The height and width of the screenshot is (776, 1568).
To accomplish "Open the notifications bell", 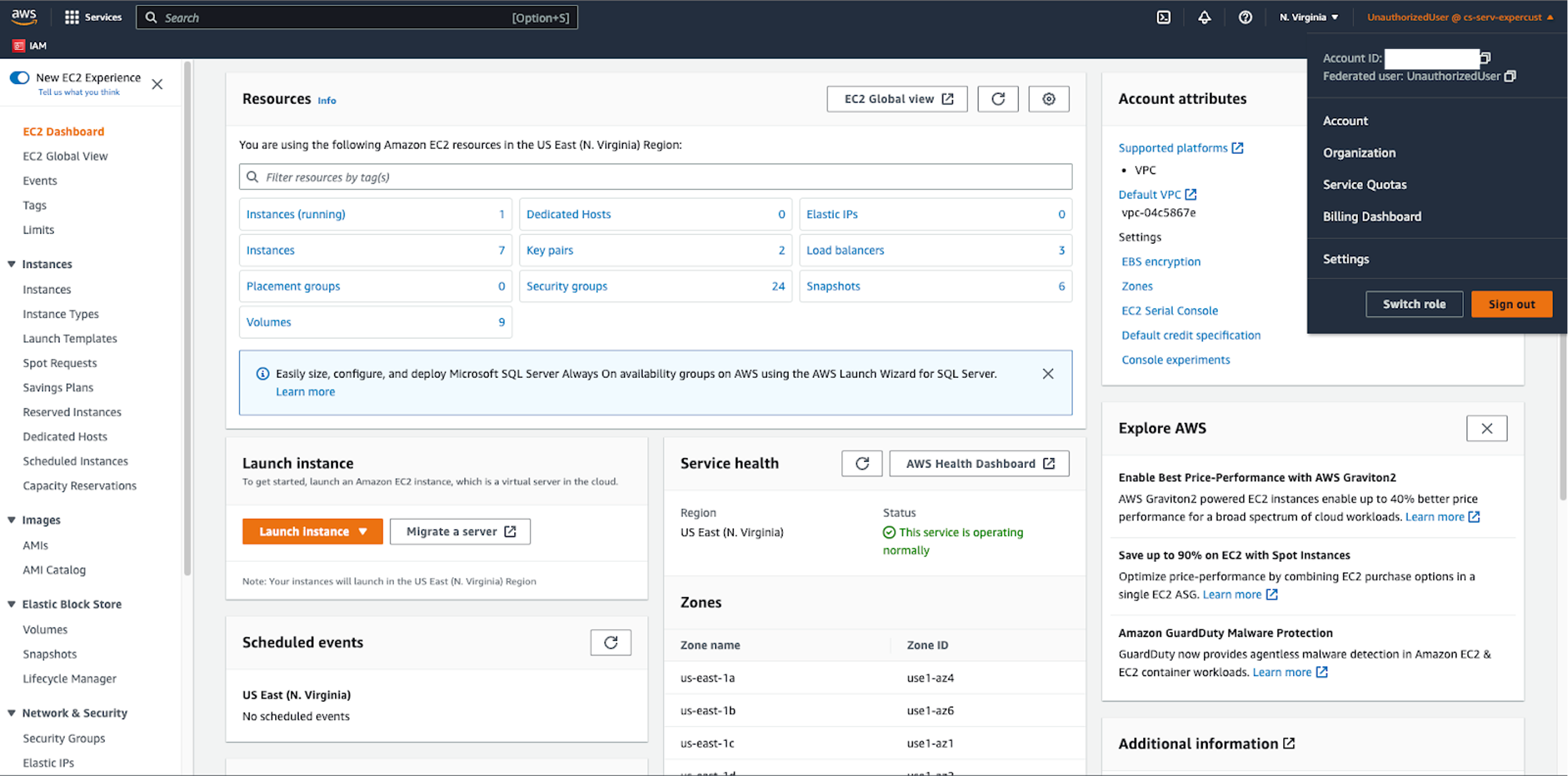I will click(x=1204, y=17).
